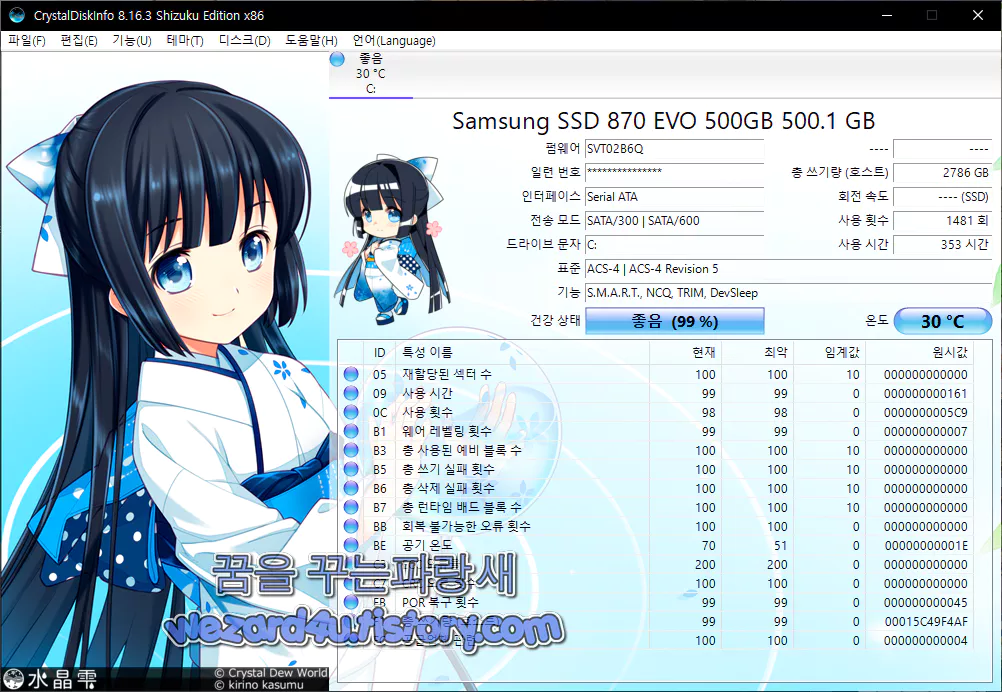This screenshot has width=1002, height=692.
Task: Open the 기능(U) menu
Action: tap(132, 41)
